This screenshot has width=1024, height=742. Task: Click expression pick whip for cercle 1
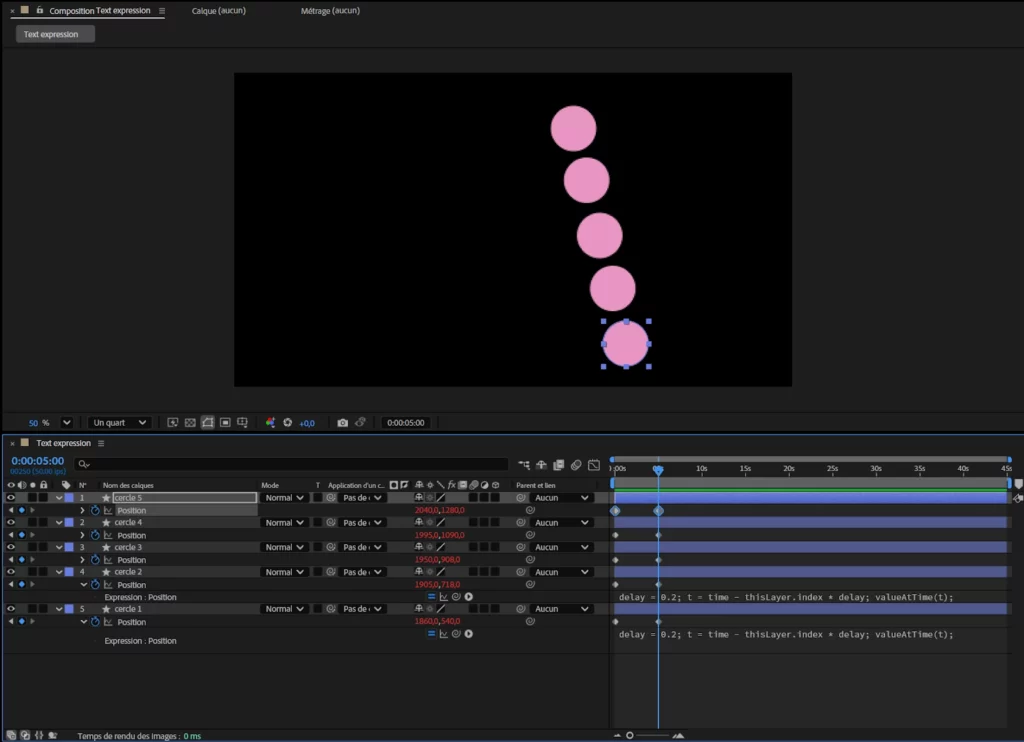coord(456,634)
